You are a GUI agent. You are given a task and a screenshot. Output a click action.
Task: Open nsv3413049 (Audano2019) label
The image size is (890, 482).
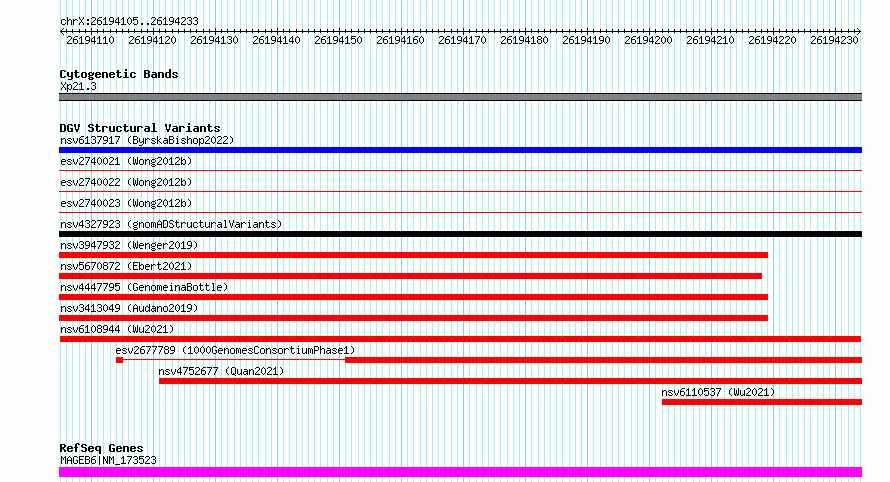coord(129,308)
